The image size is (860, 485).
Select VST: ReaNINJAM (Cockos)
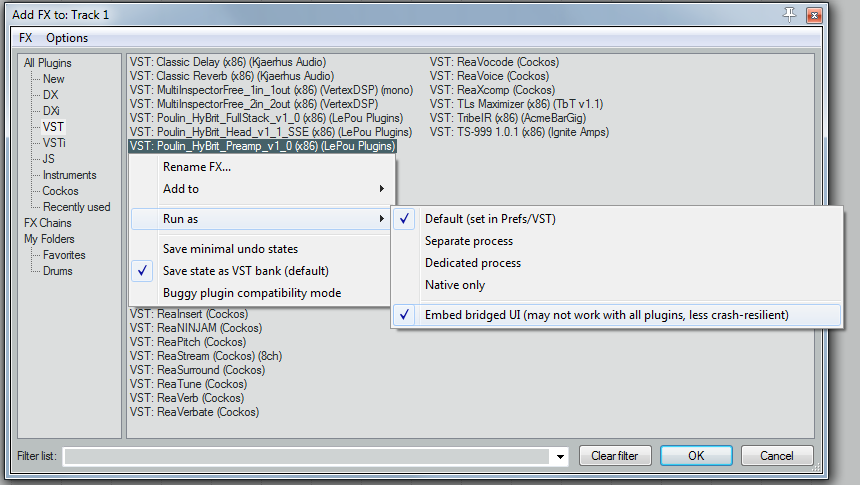196,328
